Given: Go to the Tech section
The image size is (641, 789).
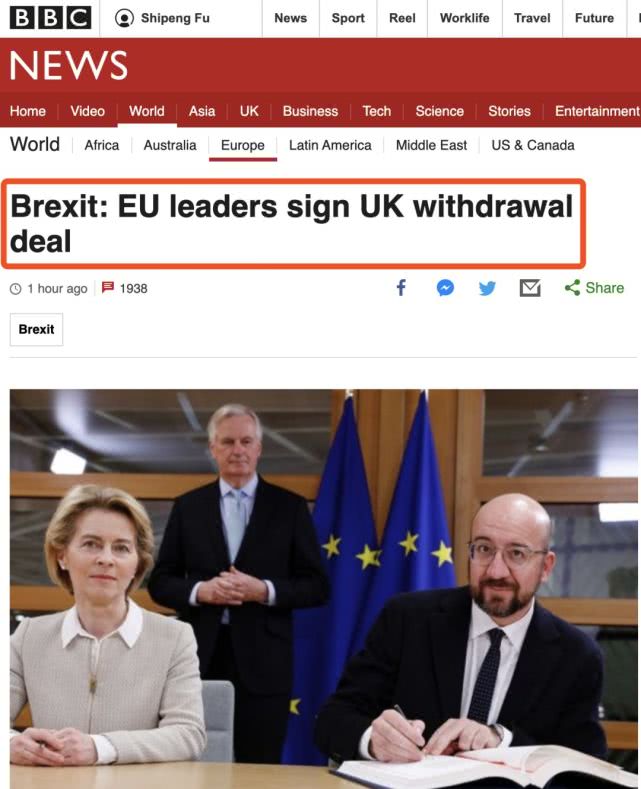Looking at the screenshot, I should [376, 111].
